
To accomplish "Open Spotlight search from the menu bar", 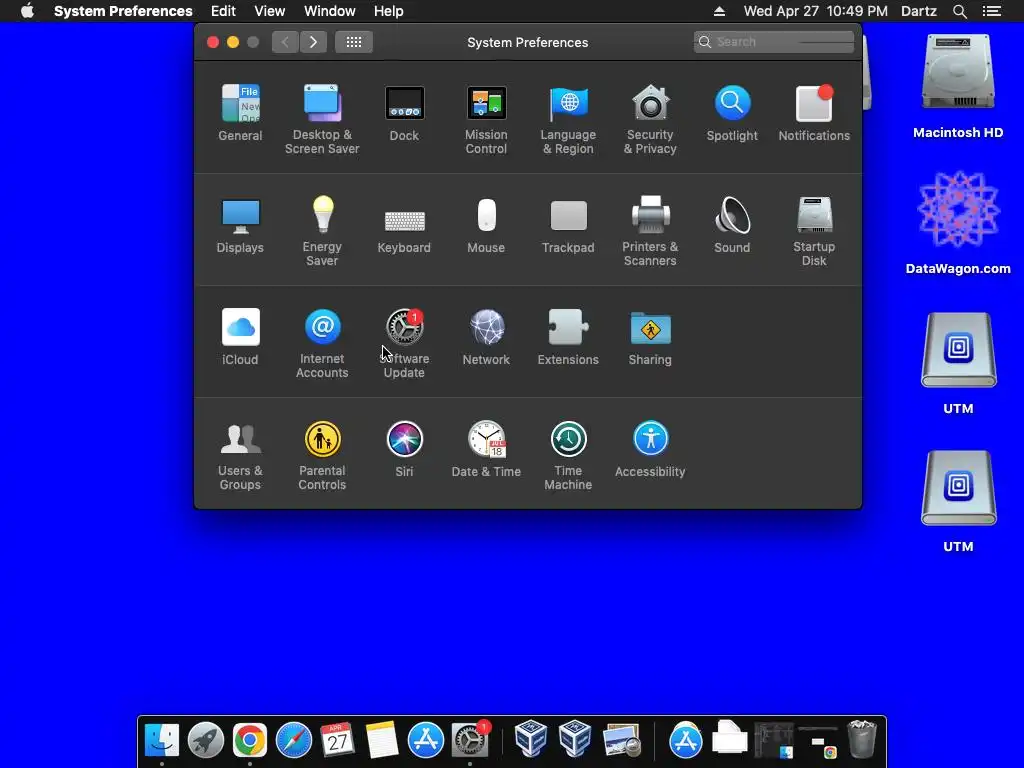I will [x=960, y=11].
